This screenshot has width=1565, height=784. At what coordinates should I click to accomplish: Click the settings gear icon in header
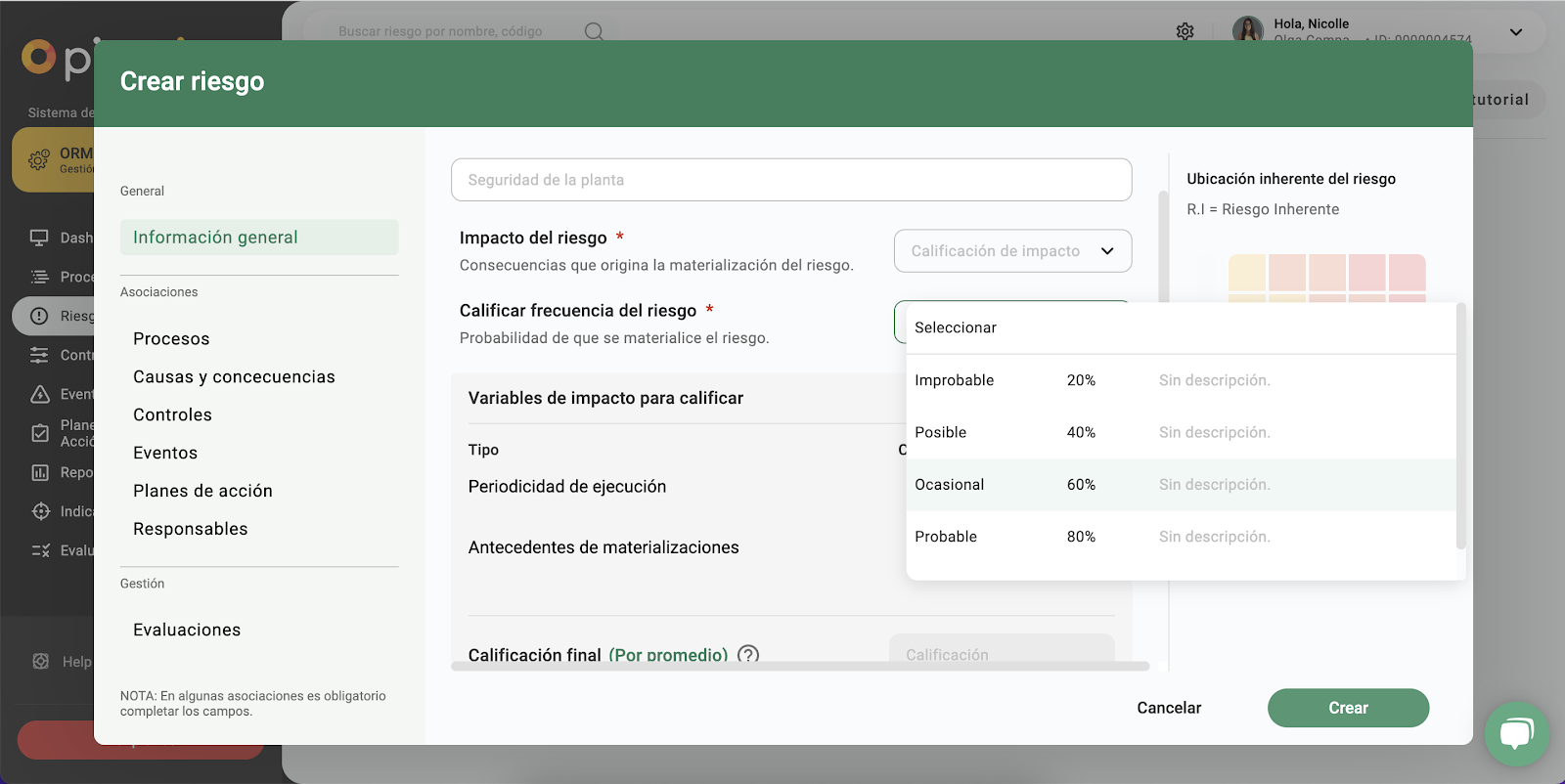click(x=1185, y=31)
